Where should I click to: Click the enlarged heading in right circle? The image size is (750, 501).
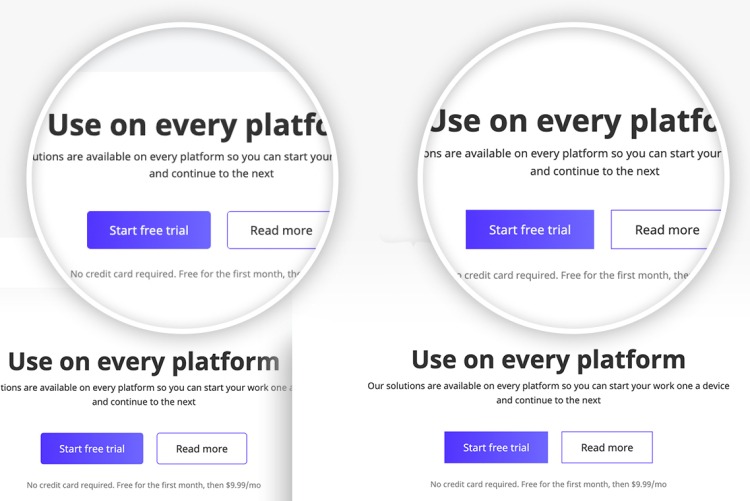point(573,122)
